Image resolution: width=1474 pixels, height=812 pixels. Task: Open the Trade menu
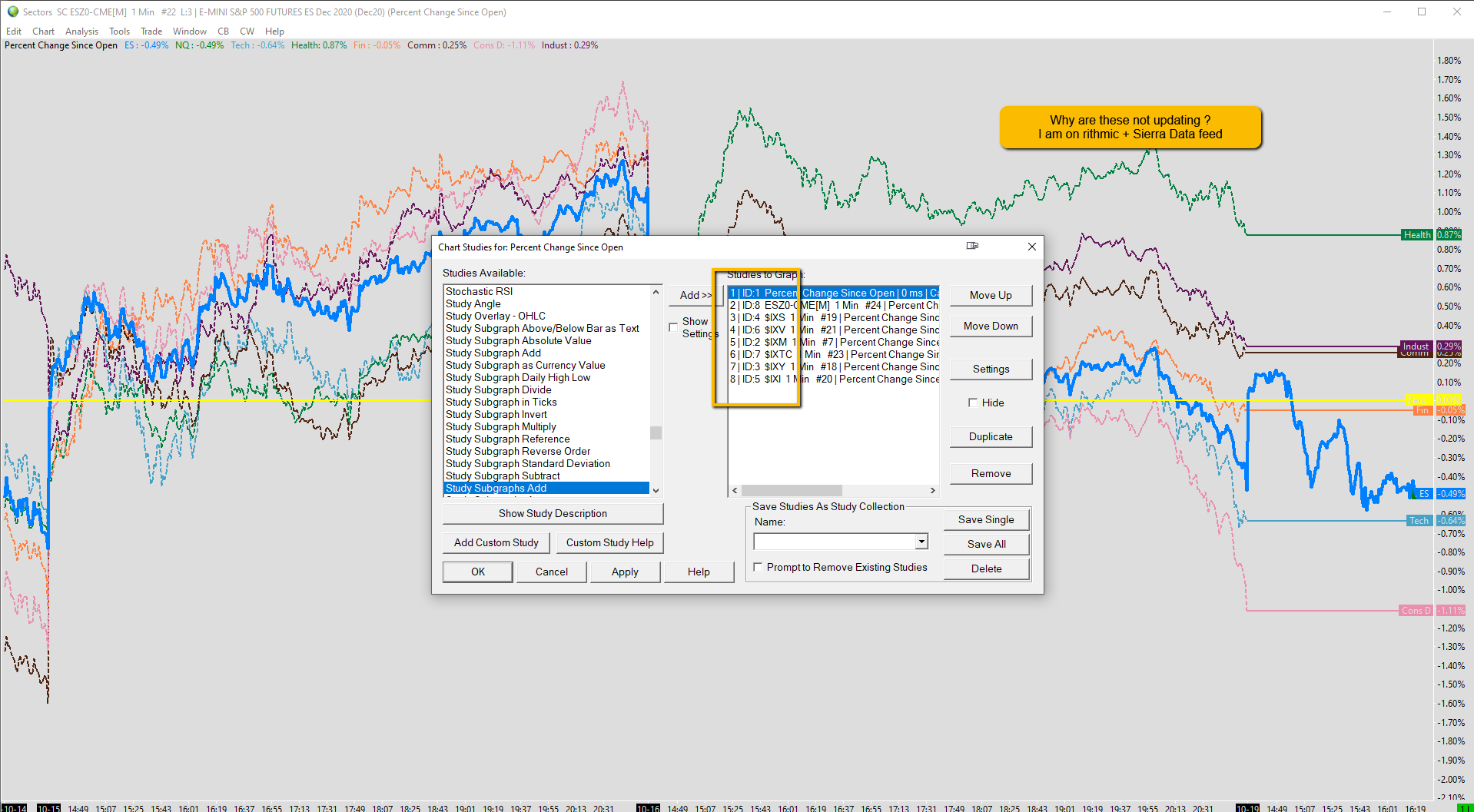point(151,31)
